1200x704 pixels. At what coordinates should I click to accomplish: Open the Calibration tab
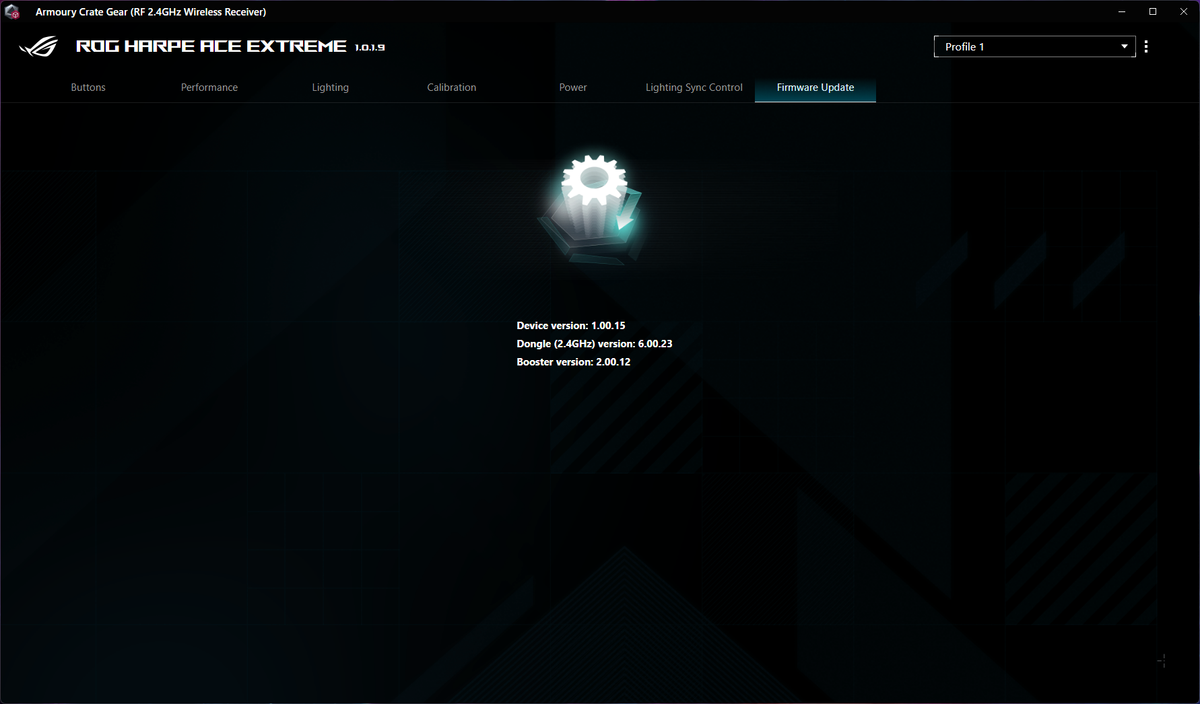pos(451,87)
